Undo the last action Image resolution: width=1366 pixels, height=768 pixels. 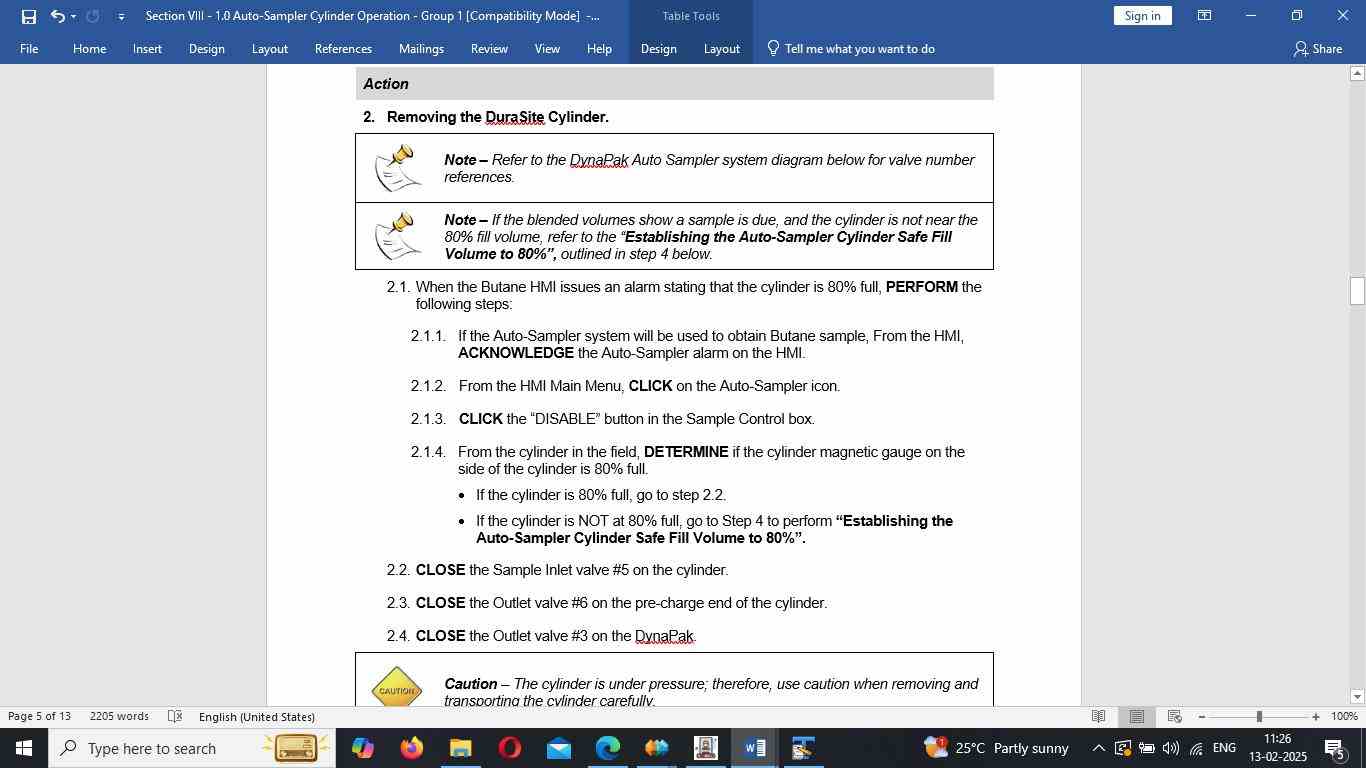pyautogui.click(x=57, y=16)
